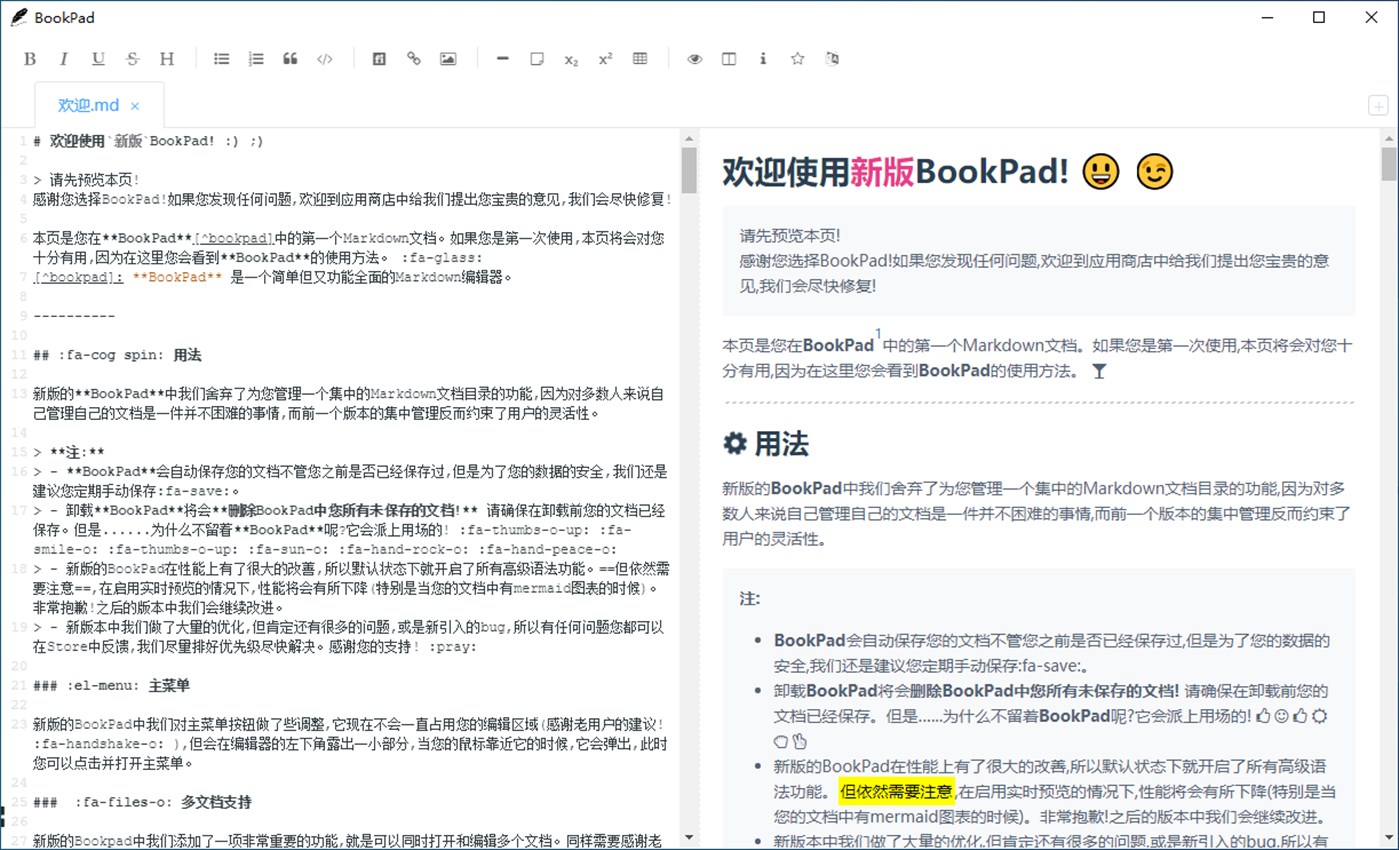Open the info icon in the toolbar
This screenshot has width=1399, height=850.
[763, 59]
